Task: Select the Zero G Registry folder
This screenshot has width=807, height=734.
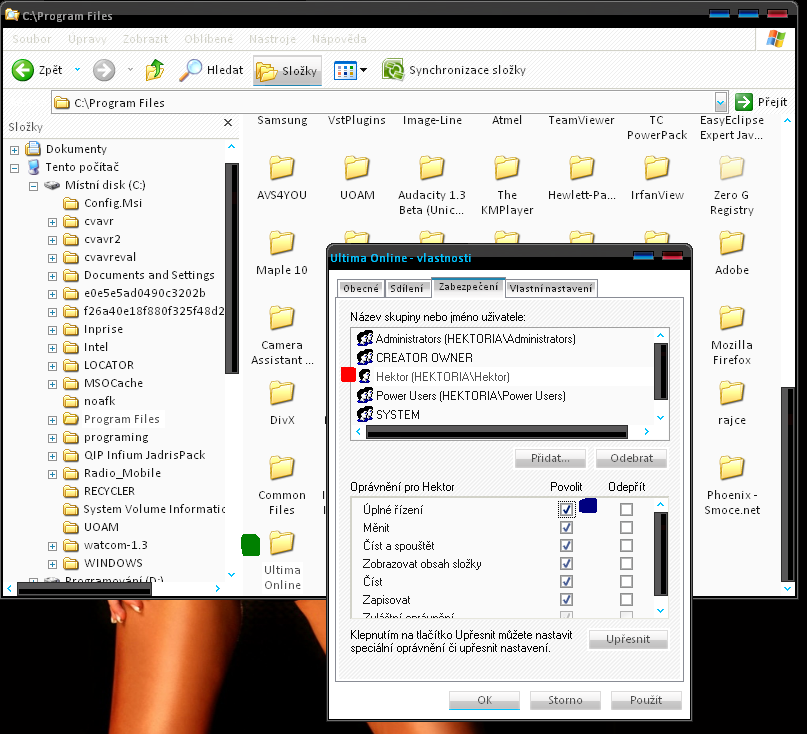Action: [732, 168]
